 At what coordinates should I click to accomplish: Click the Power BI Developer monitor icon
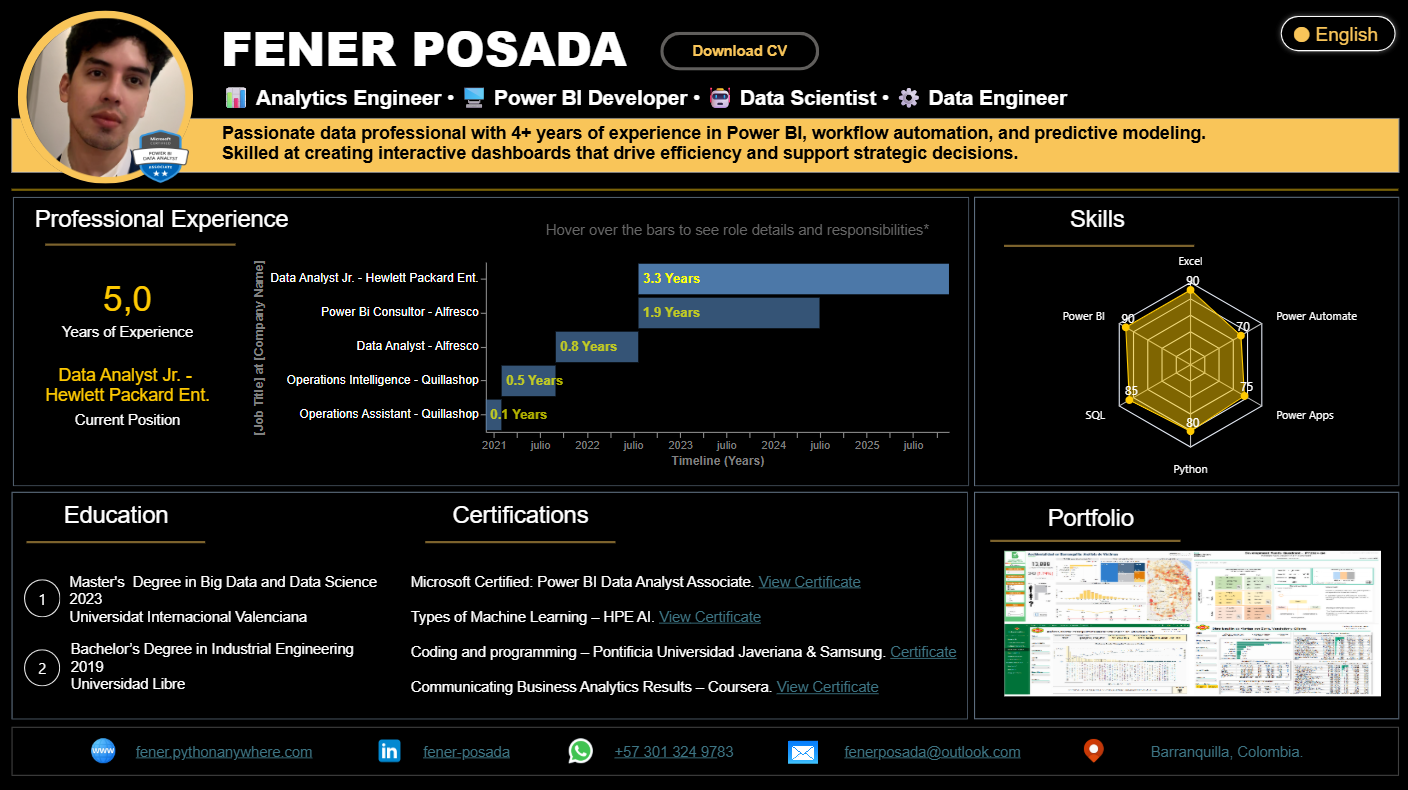pos(476,97)
